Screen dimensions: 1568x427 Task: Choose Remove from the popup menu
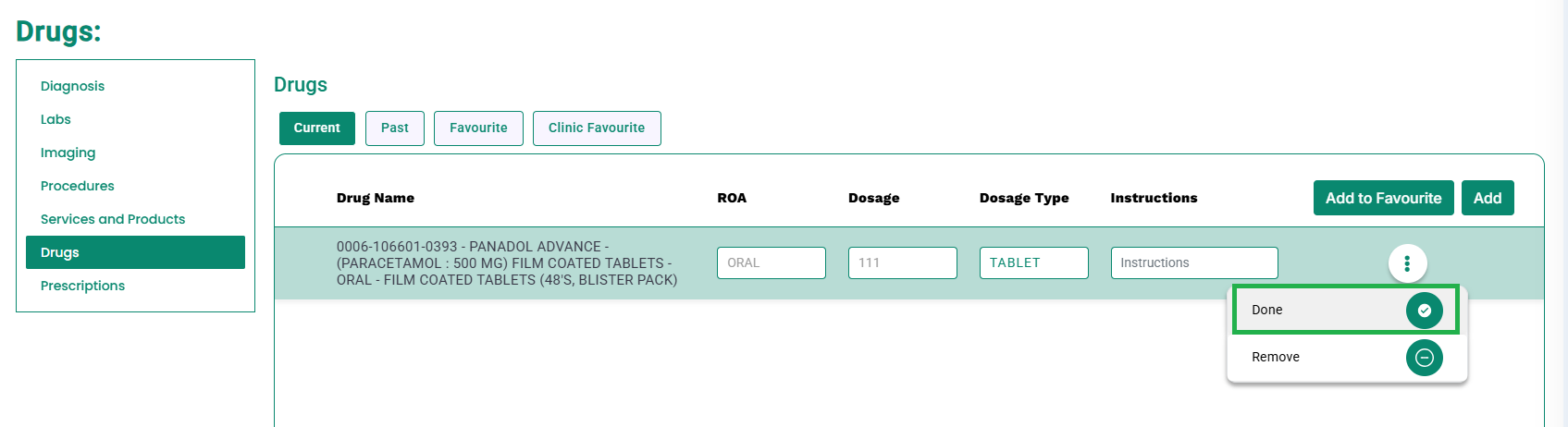(x=1346, y=358)
